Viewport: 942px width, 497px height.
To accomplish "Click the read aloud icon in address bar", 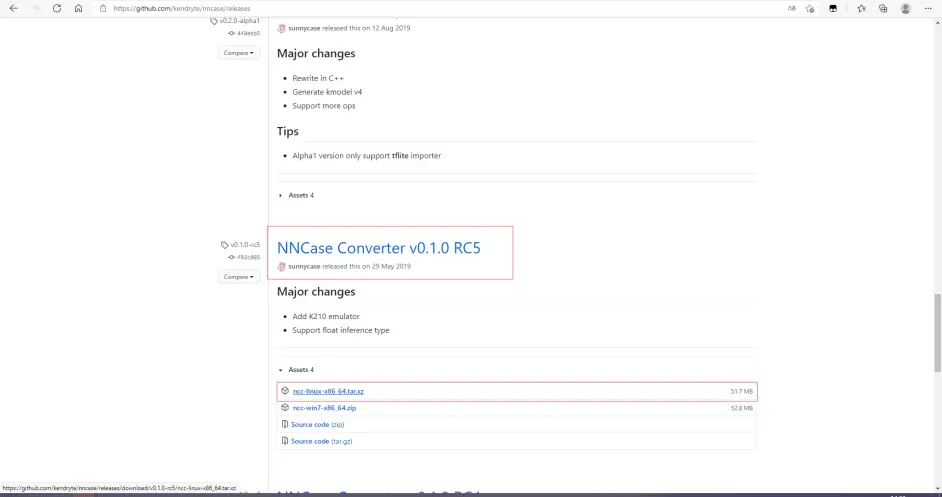I will [792, 8].
